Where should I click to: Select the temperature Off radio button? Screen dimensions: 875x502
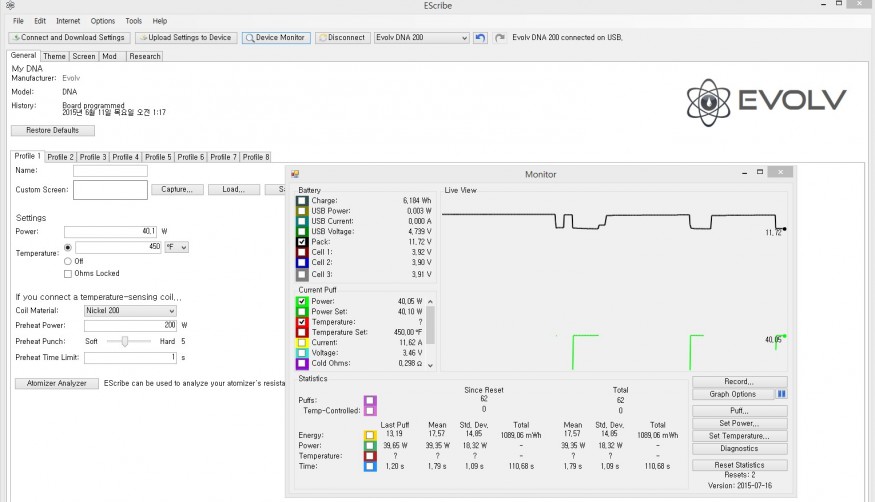(x=68, y=261)
